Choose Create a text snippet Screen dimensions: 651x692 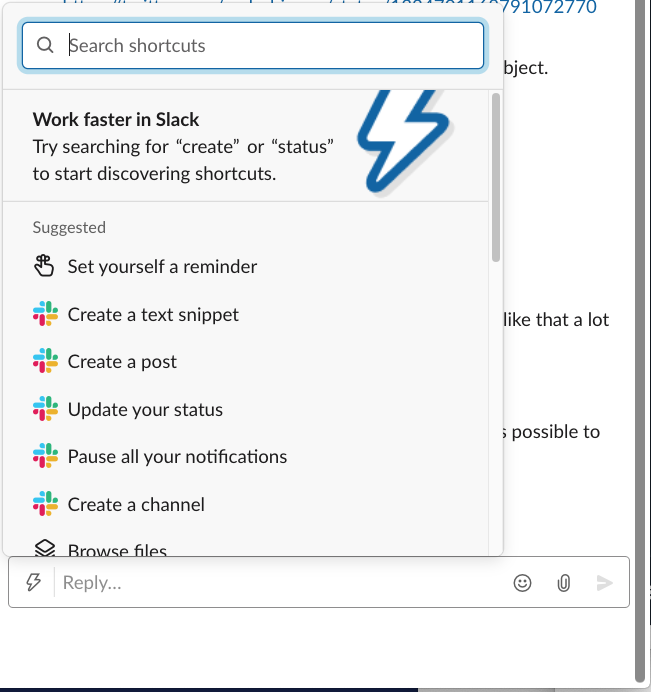(246, 315)
